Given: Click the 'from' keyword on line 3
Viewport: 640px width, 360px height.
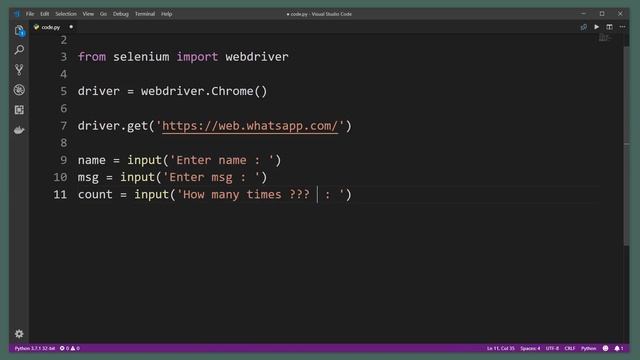Looking at the screenshot, I should [92, 57].
